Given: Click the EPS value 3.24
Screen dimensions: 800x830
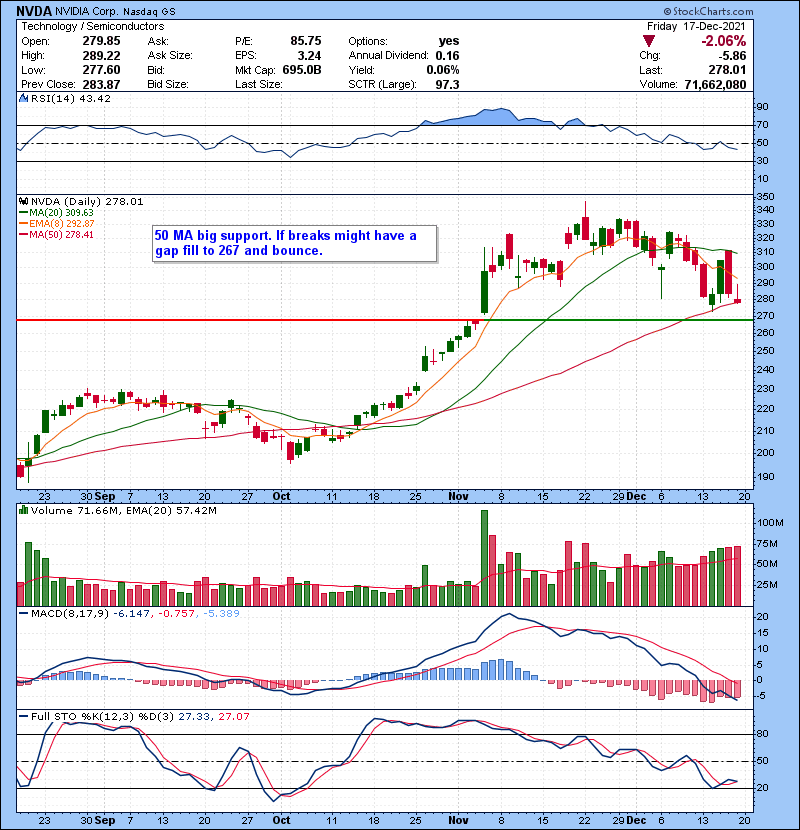Looking at the screenshot, I should click(x=309, y=56).
